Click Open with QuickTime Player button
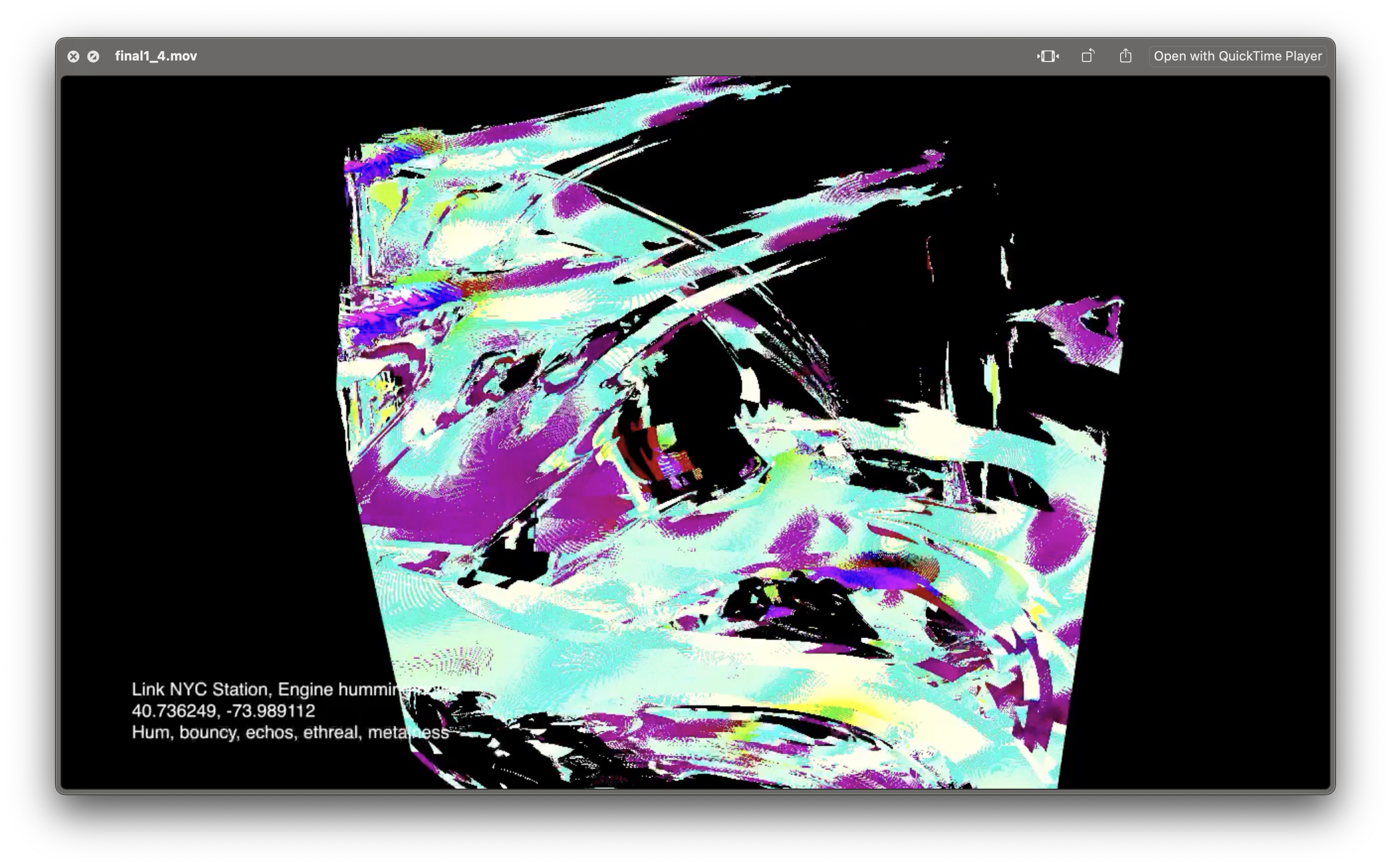 pos(1237,56)
